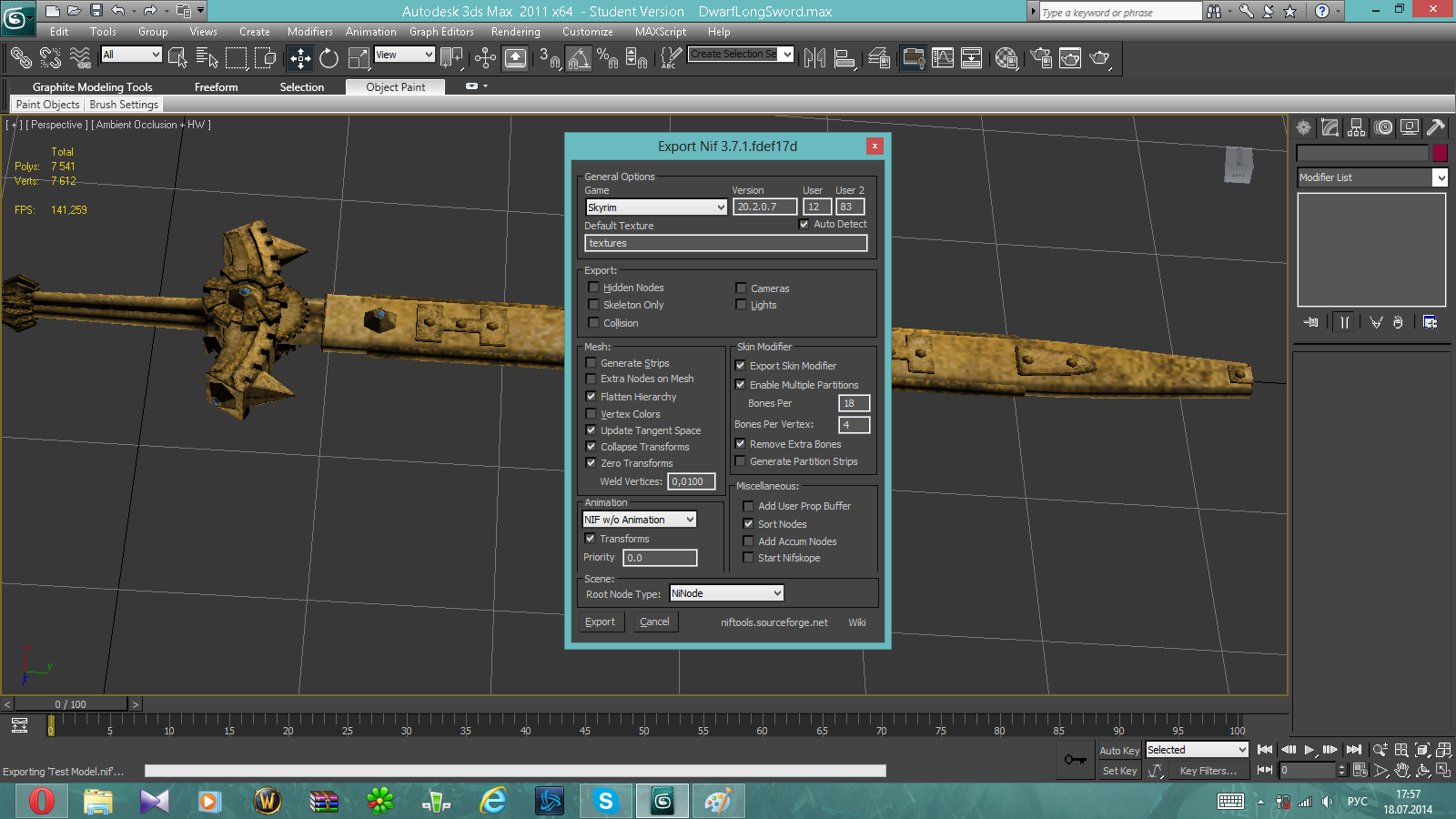Viewport: 1456px width, 819px height.
Task: Open the NIF w/o Animation dropdown
Action: pos(640,520)
